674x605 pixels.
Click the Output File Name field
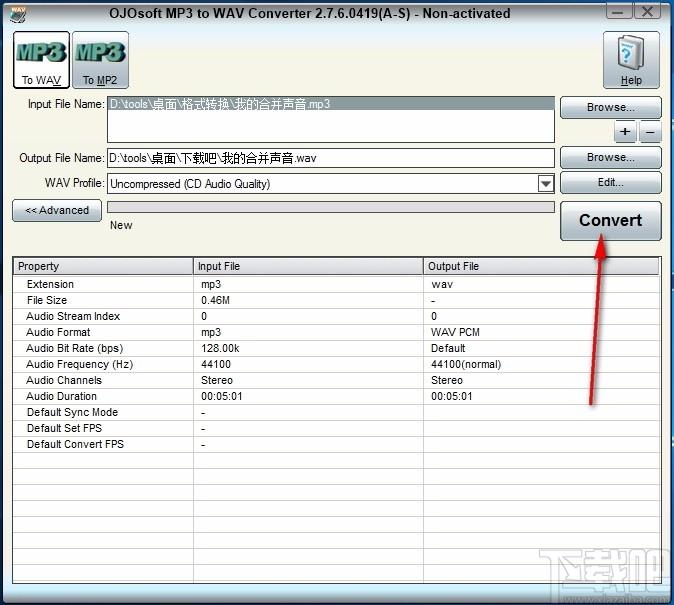[331, 158]
